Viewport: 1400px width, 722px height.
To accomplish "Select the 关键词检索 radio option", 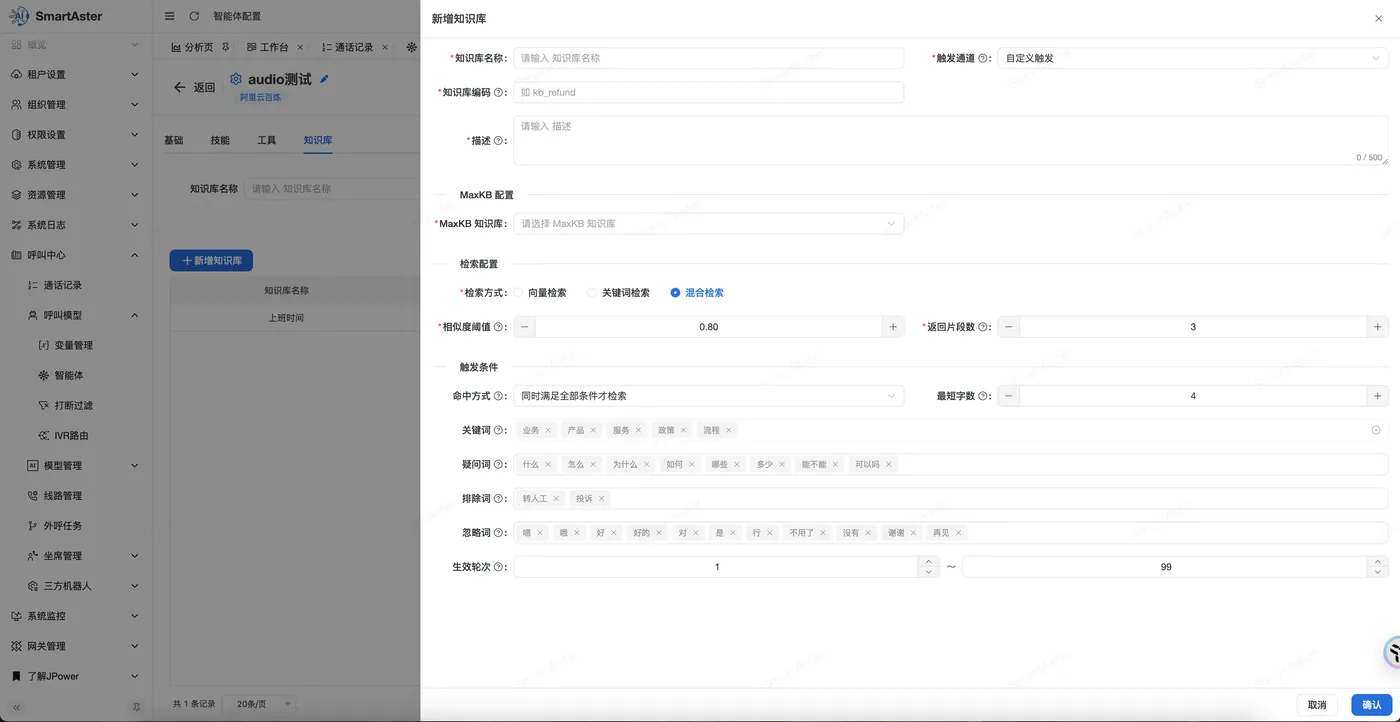I will click(x=619, y=293).
